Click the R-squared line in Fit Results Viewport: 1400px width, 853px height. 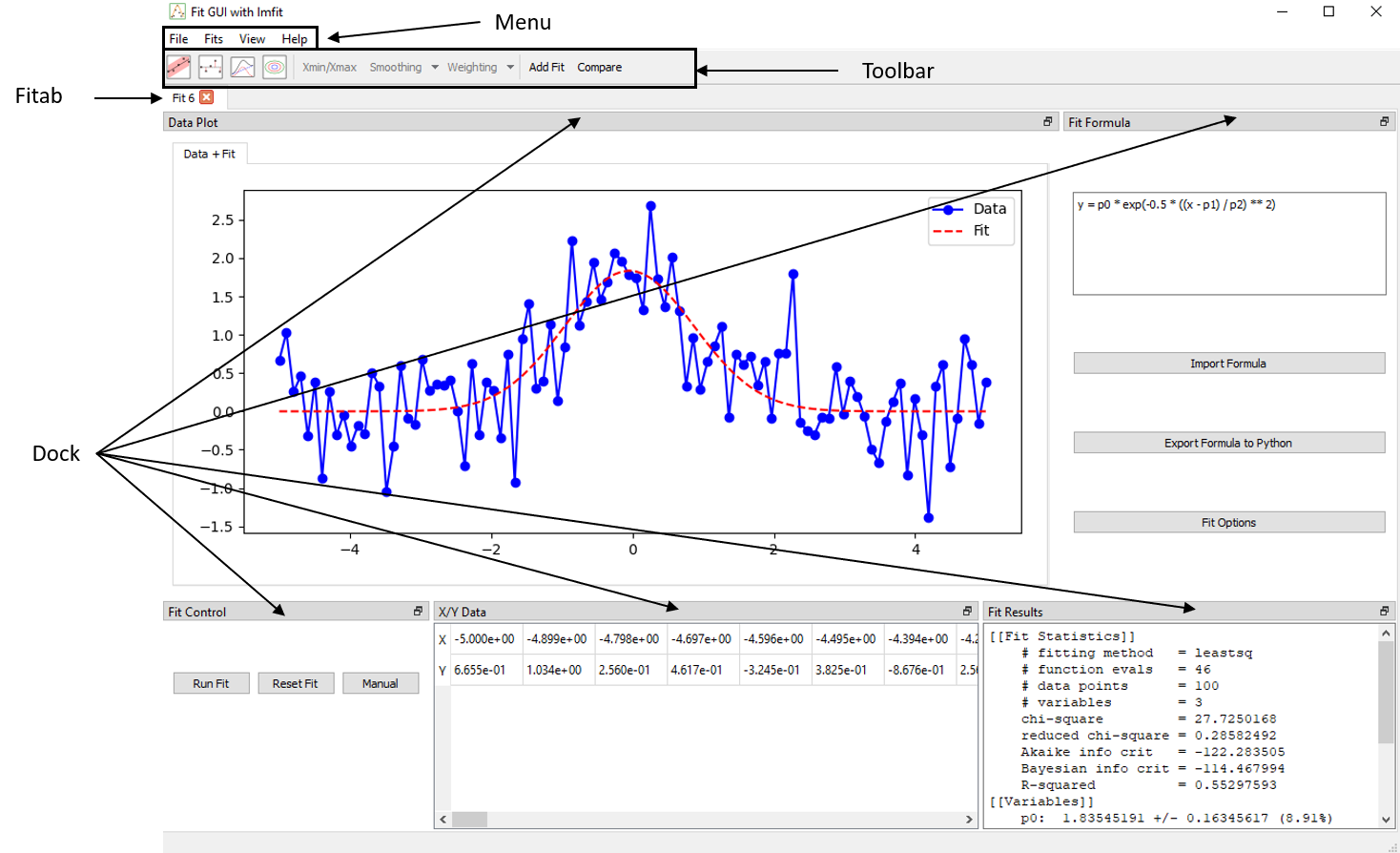(1148, 784)
